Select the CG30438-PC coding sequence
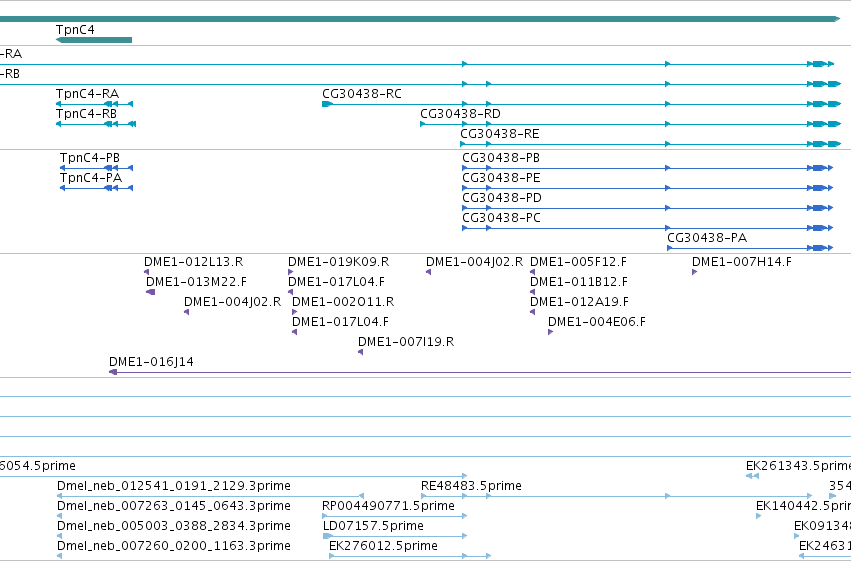Screen dimensions: 851x561 tap(647, 228)
